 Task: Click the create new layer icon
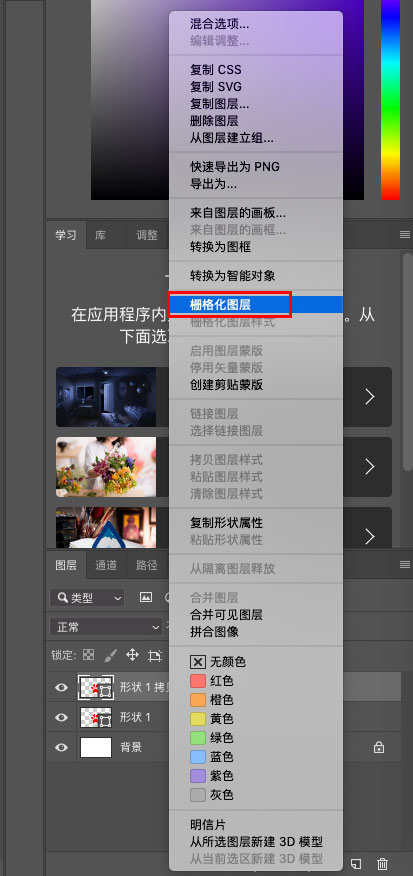pos(356,864)
